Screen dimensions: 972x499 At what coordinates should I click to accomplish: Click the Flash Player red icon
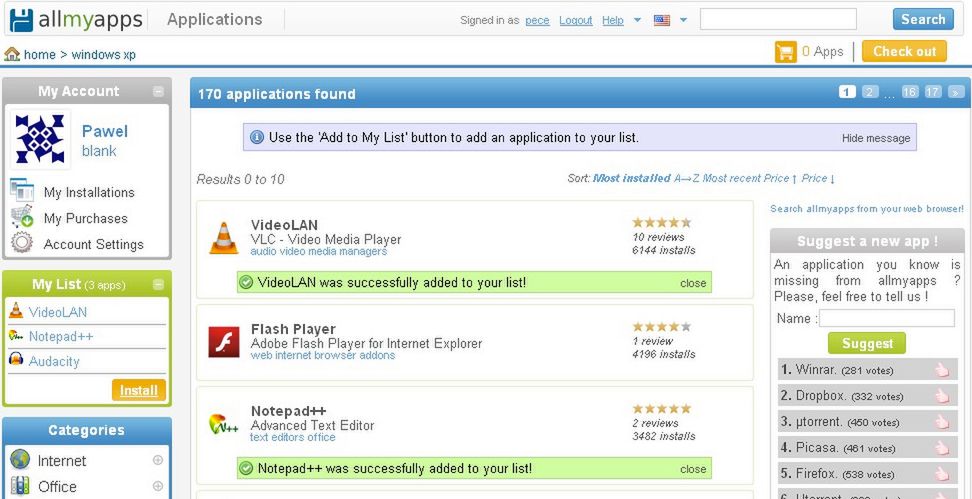coord(224,342)
